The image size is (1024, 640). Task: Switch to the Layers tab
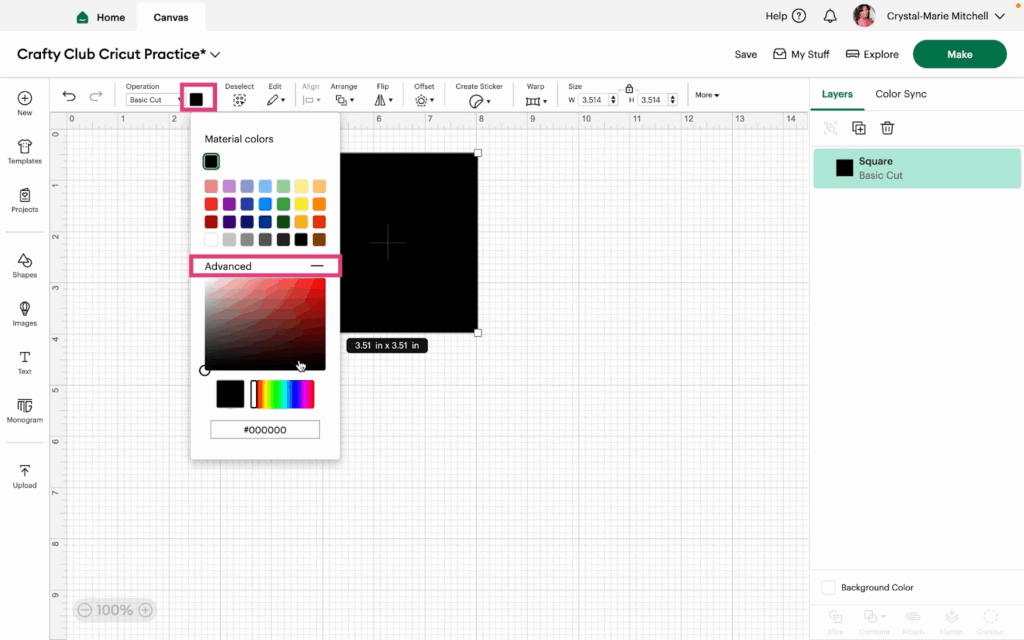(x=837, y=94)
